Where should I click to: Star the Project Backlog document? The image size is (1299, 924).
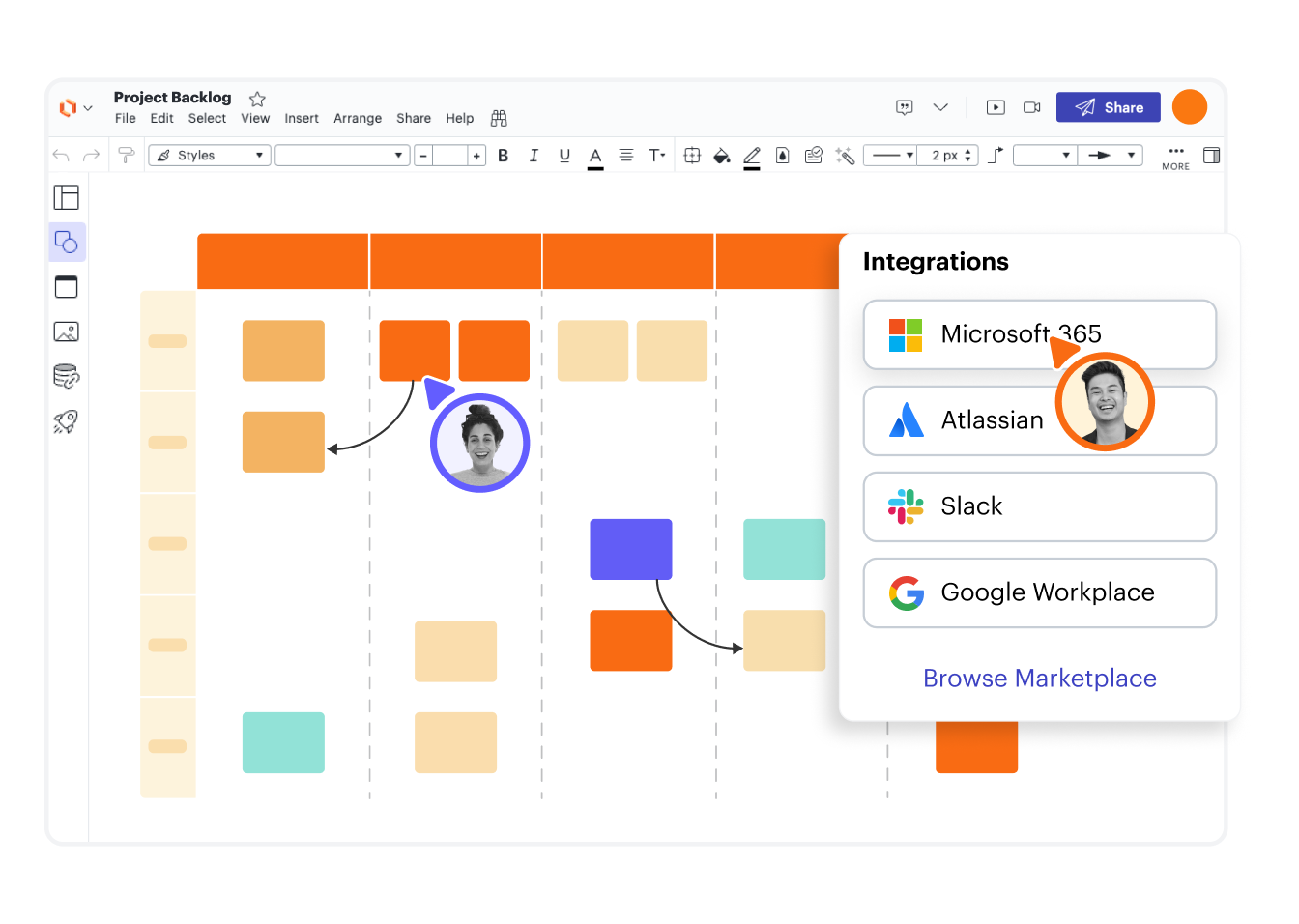click(257, 99)
